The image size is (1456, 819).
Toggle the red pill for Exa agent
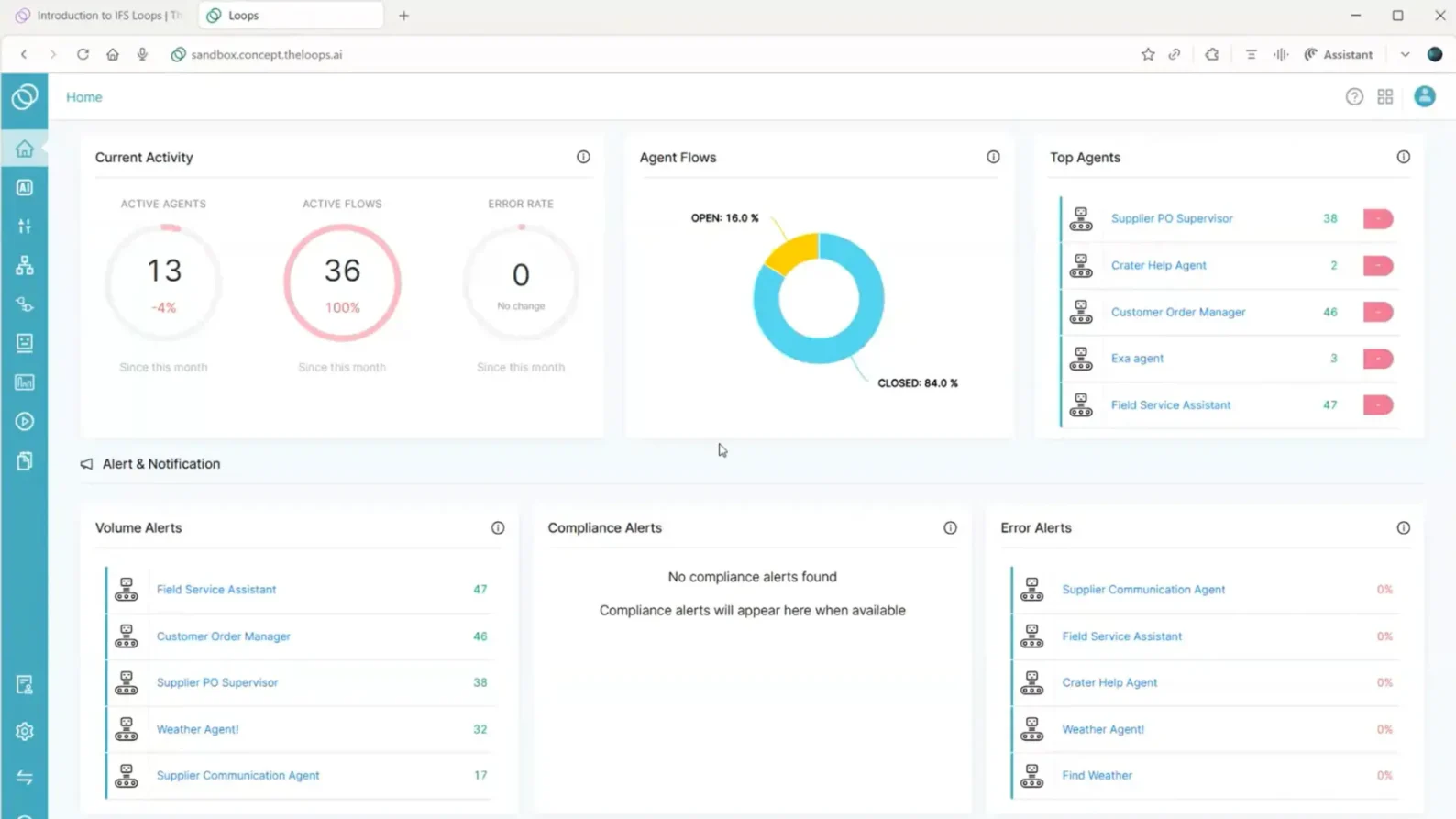tap(1377, 359)
